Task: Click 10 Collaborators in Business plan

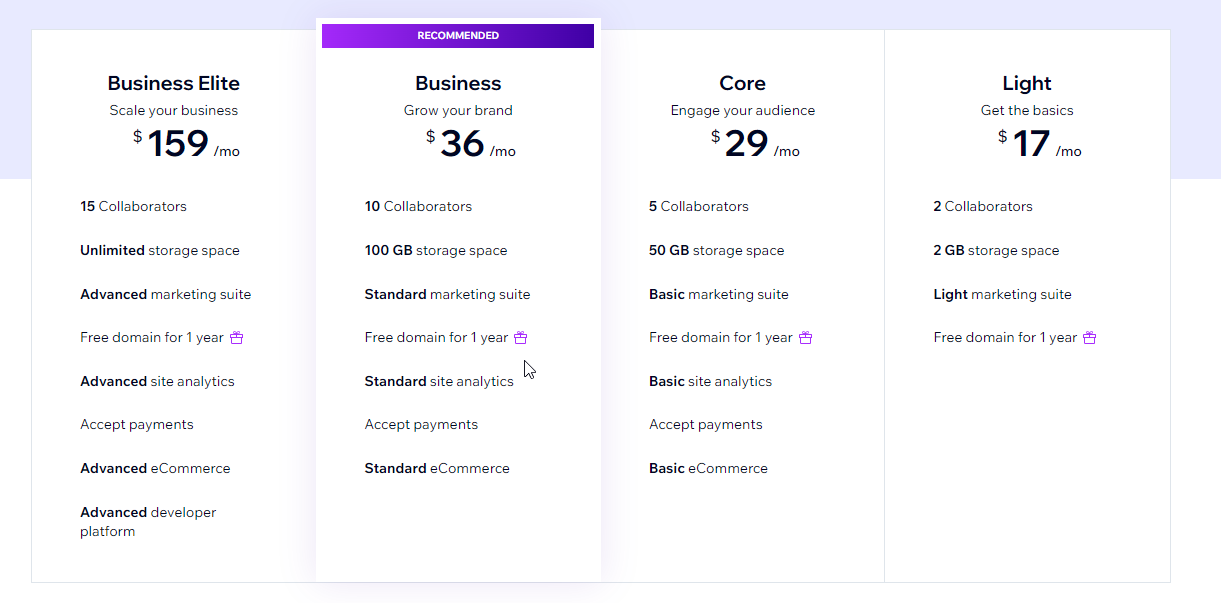Action: 418,207
